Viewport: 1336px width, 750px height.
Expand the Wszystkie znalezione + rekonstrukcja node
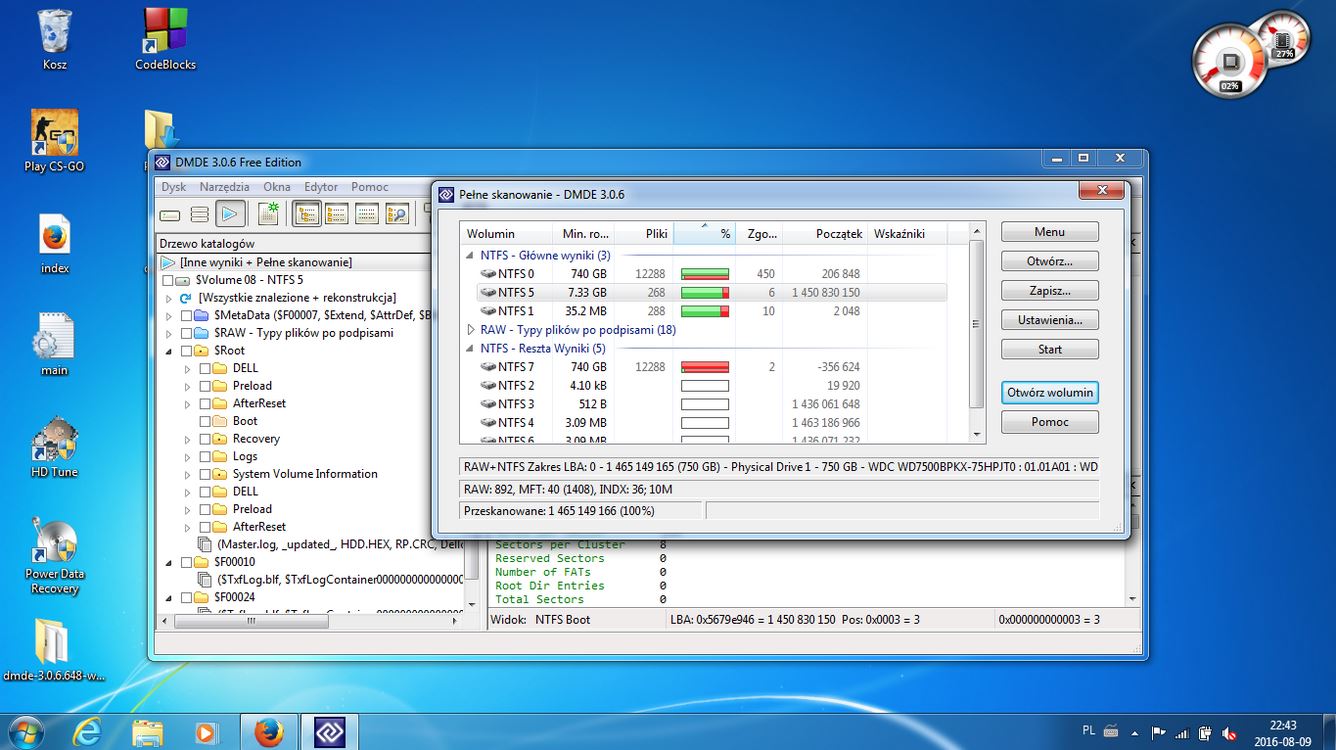[168, 298]
